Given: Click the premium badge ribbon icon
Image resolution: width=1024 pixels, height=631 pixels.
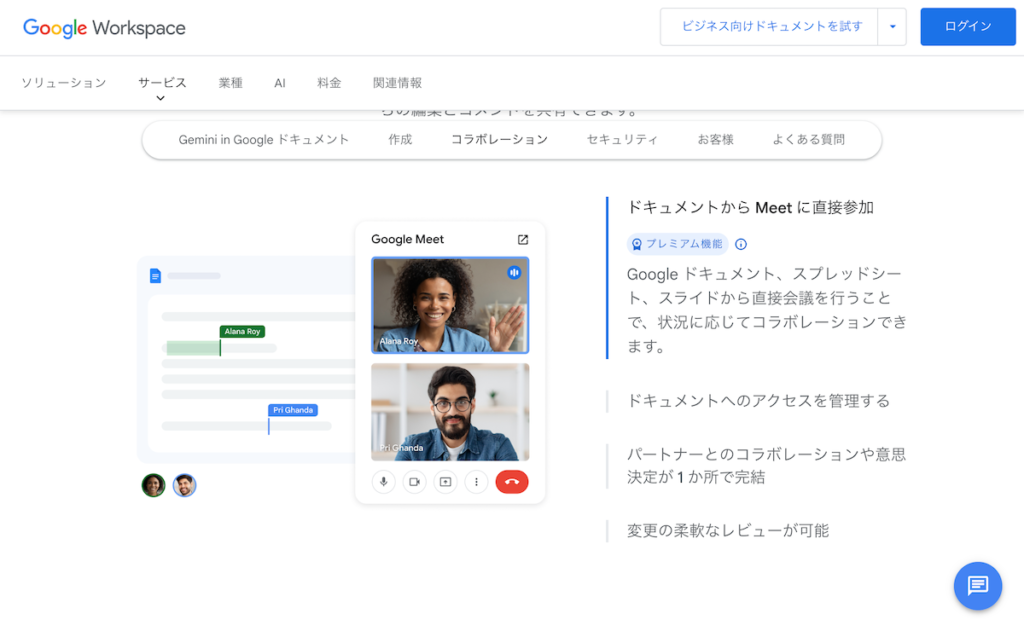Looking at the screenshot, I should (x=637, y=244).
